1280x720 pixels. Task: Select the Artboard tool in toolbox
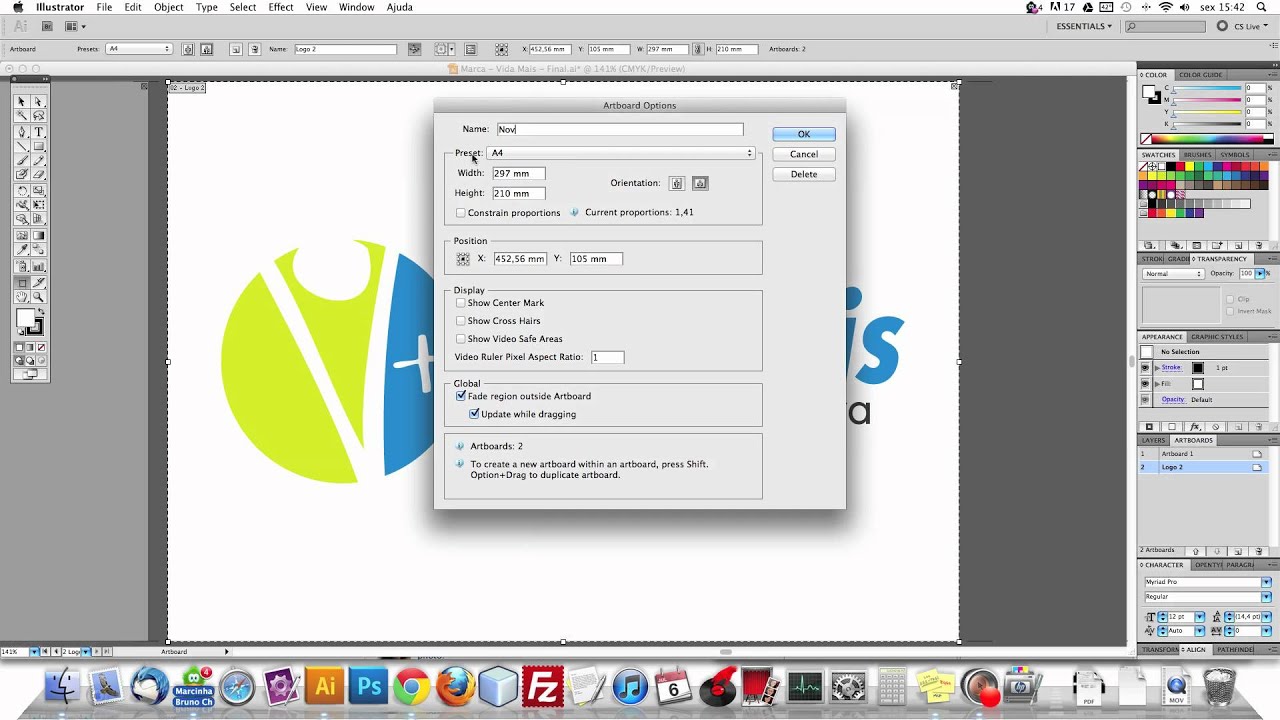tap(21, 282)
